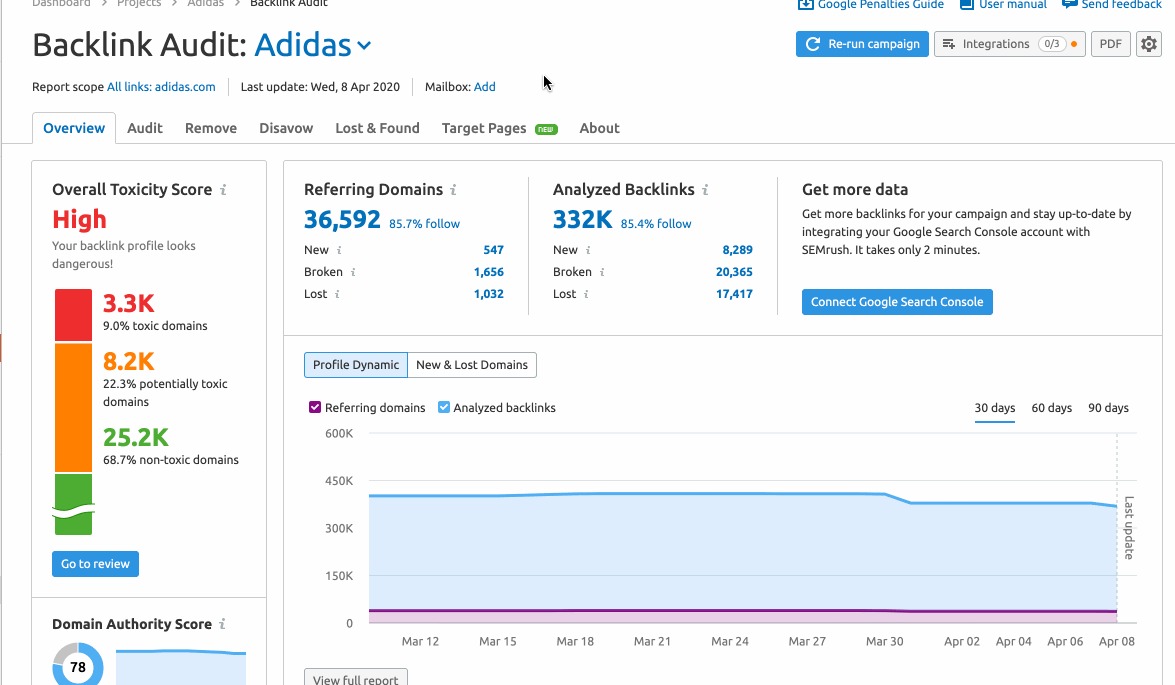Click the red toxic domains bar segment
Image resolution: width=1175 pixels, height=685 pixels.
(x=73, y=315)
